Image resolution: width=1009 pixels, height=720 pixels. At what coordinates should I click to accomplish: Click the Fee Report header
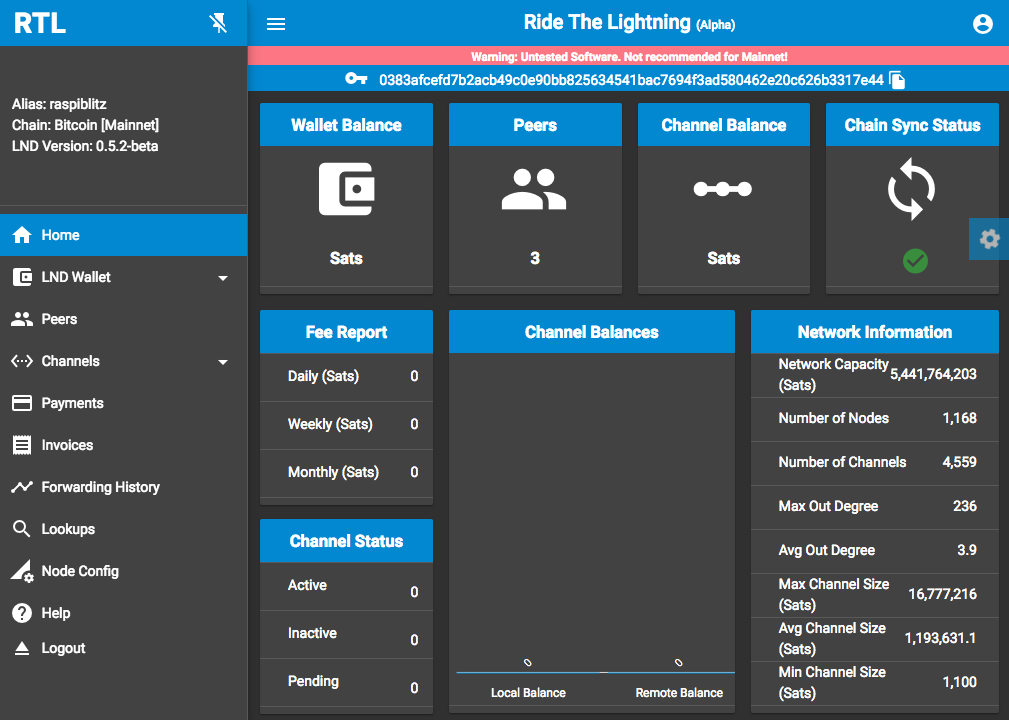click(346, 332)
